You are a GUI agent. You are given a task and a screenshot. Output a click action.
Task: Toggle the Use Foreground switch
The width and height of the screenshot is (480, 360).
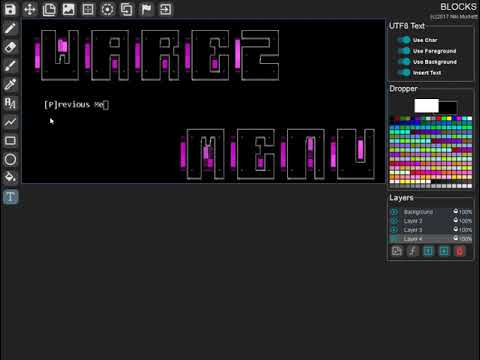404,51
